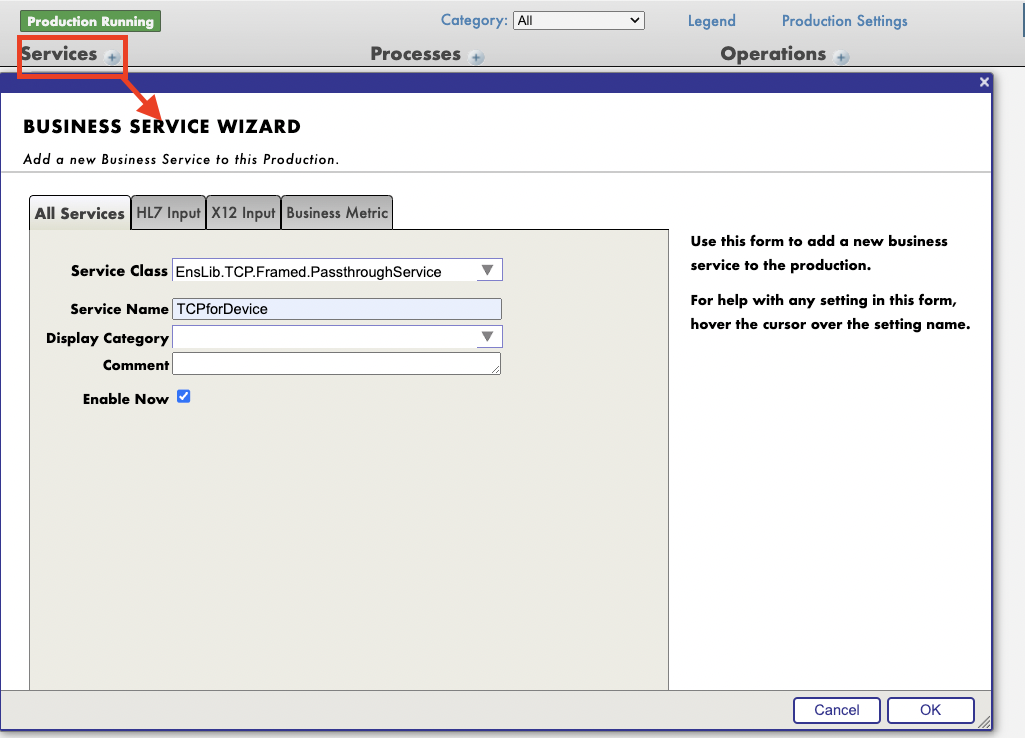This screenshot has width=1025, height=738.
Task: Open Production Settings link
Action: [x=844, y=21]
